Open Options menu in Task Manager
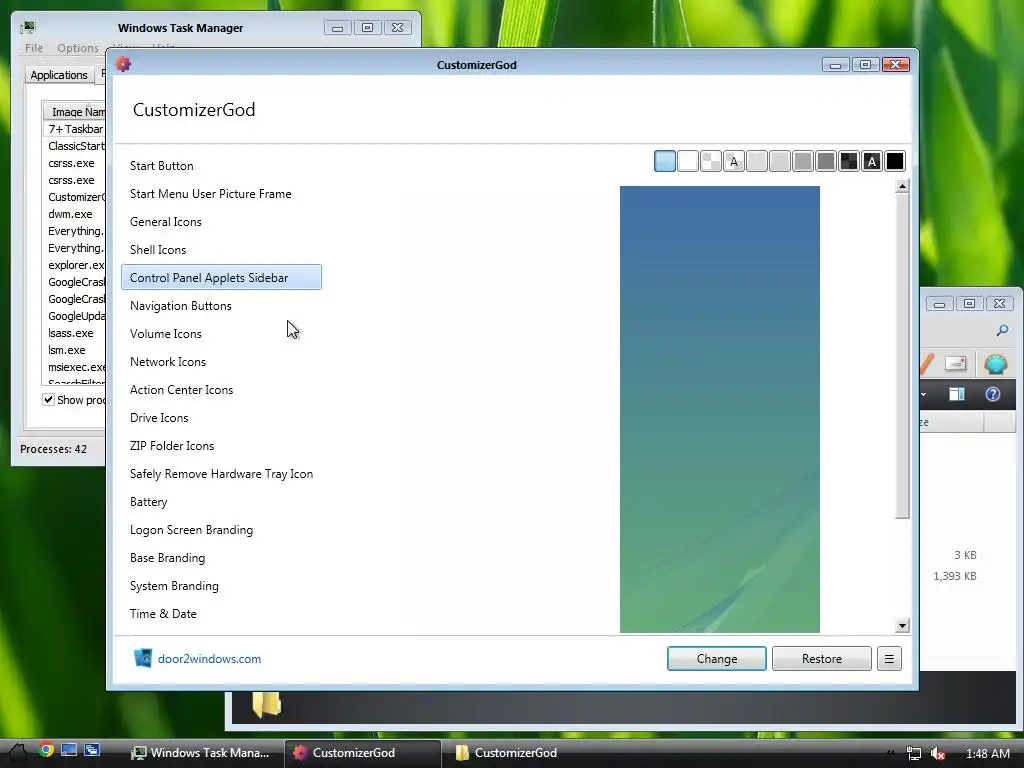 point(78,48)
